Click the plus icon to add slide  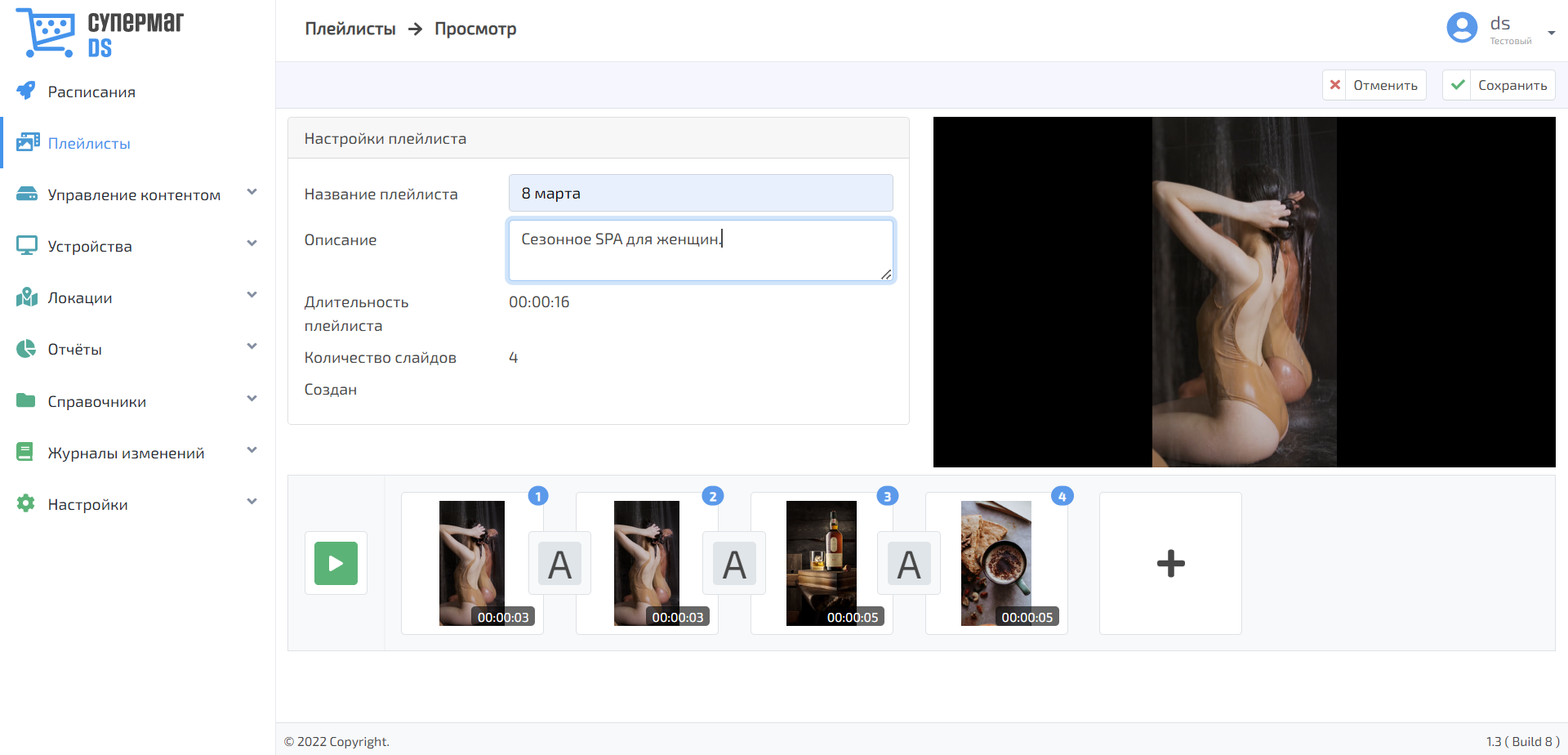click(x=1170, y=563)
